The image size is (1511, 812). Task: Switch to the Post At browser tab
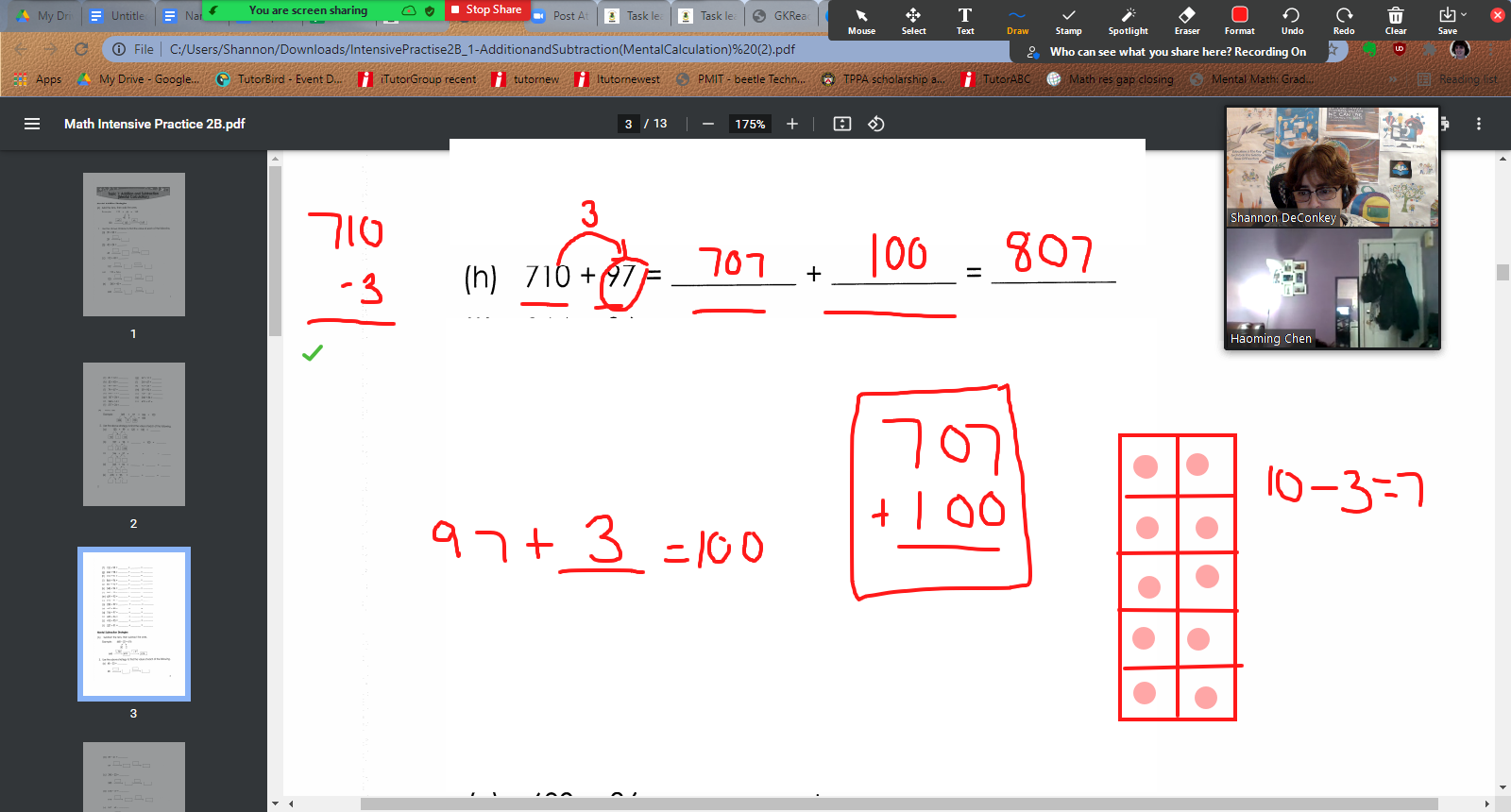click(x=561, y=15)
